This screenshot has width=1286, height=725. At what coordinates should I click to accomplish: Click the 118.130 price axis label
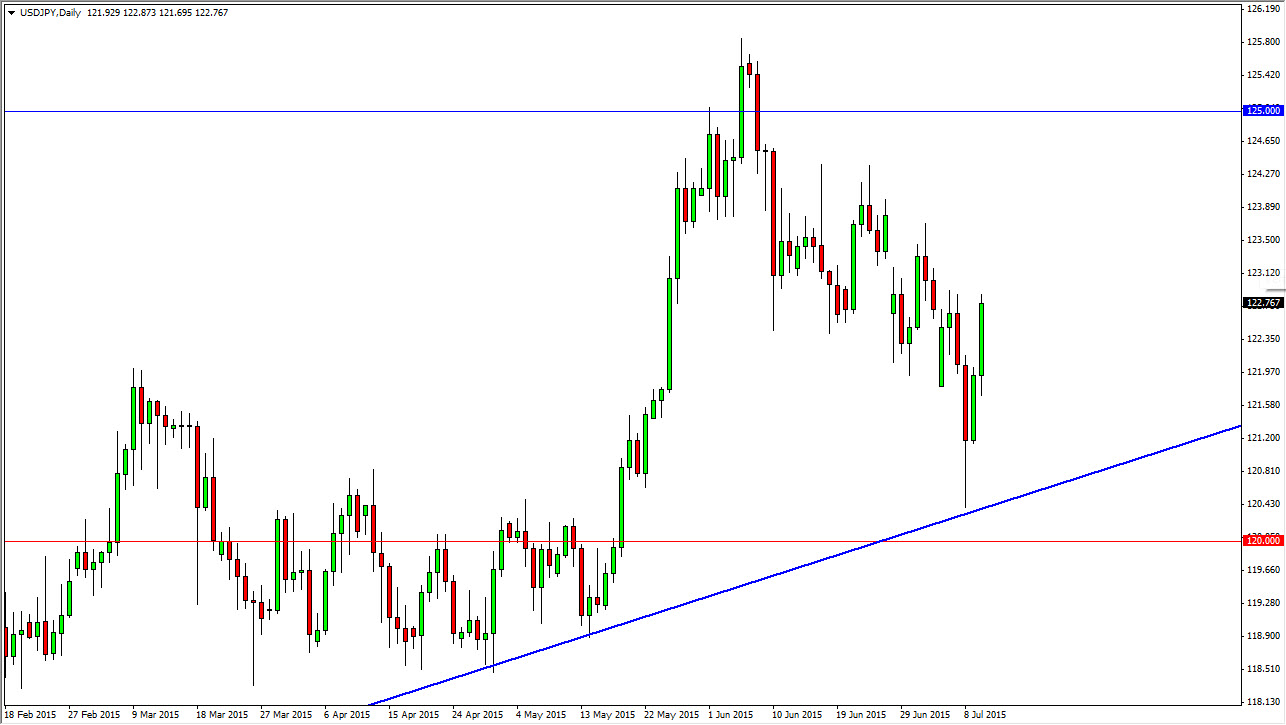pos(1262,701)
